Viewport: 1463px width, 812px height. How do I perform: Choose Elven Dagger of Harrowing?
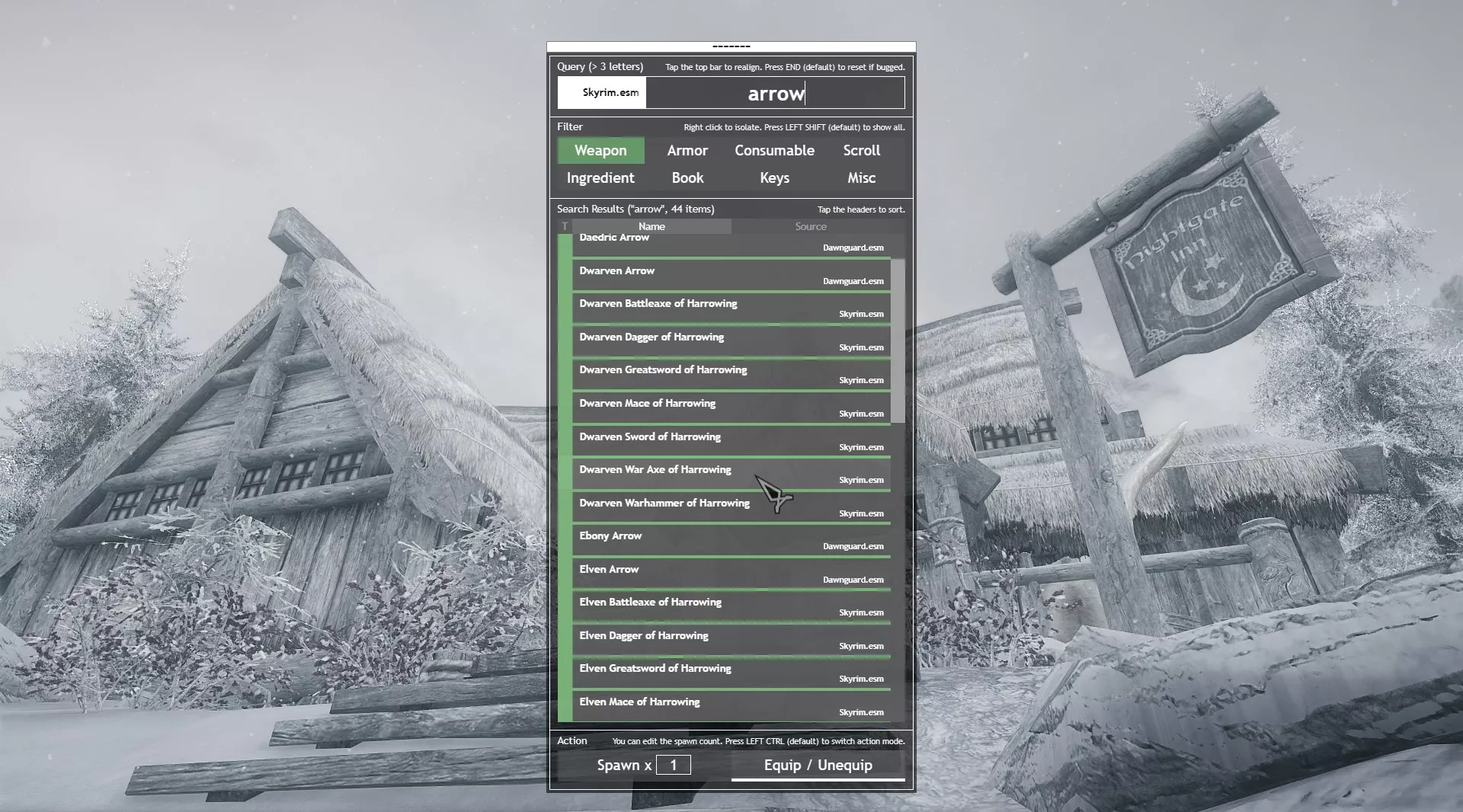[x=731, y=641]
